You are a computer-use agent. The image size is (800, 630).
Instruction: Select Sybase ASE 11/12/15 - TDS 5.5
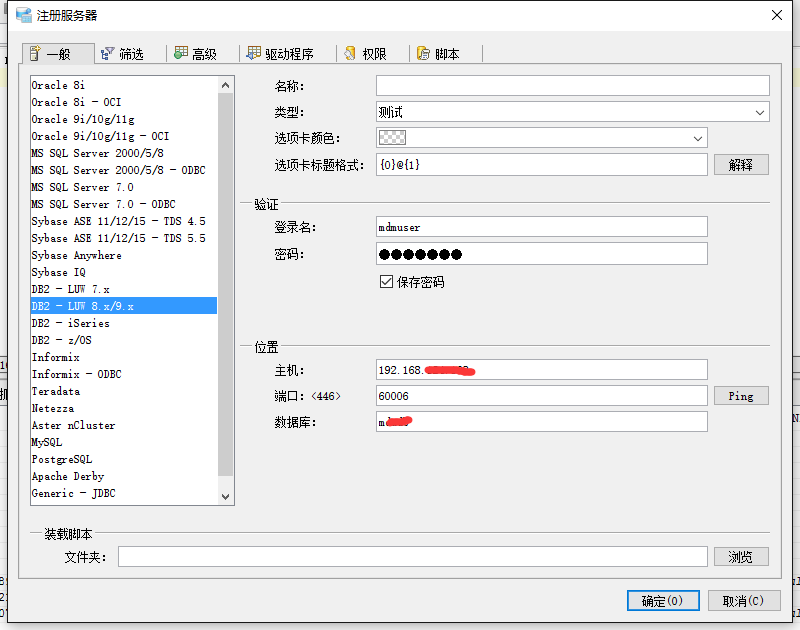pos(124,238)
